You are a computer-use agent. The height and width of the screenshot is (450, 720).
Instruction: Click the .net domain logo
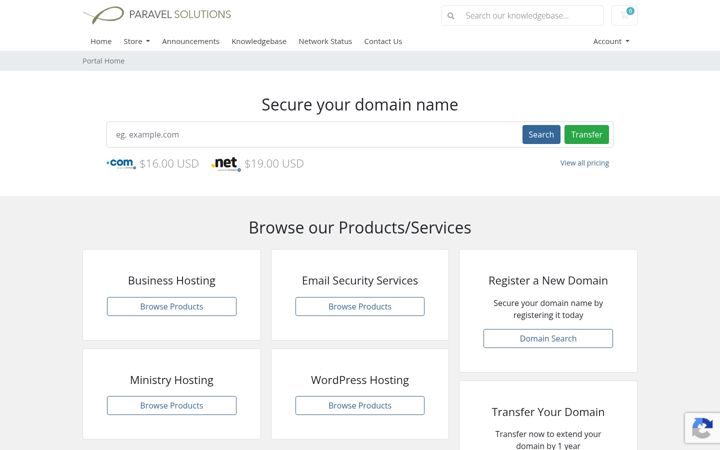click(226, 164)
